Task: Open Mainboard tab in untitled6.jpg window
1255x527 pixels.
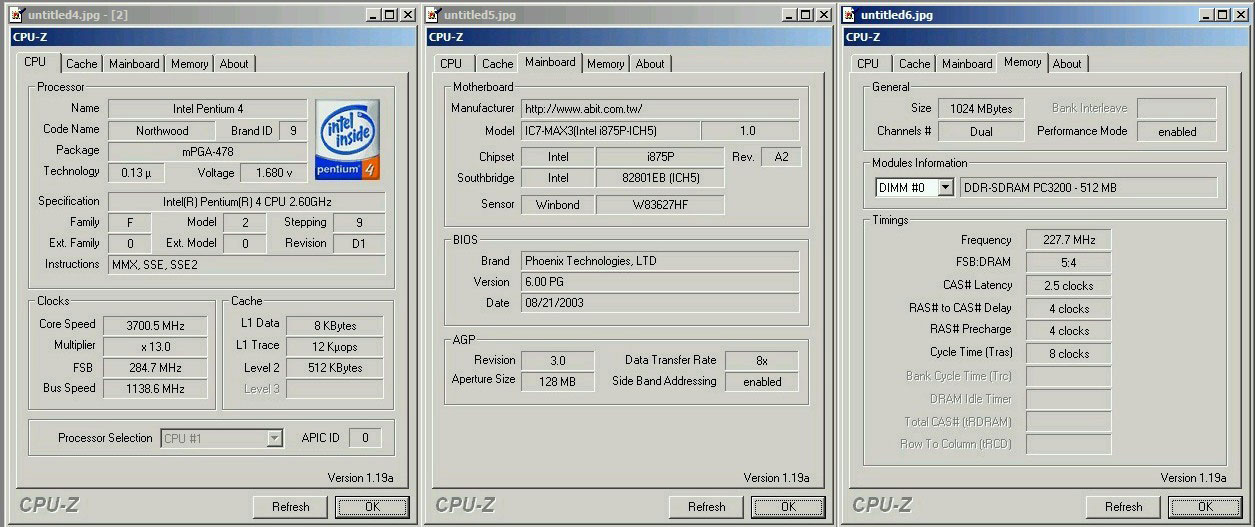Action: point(967,64)
